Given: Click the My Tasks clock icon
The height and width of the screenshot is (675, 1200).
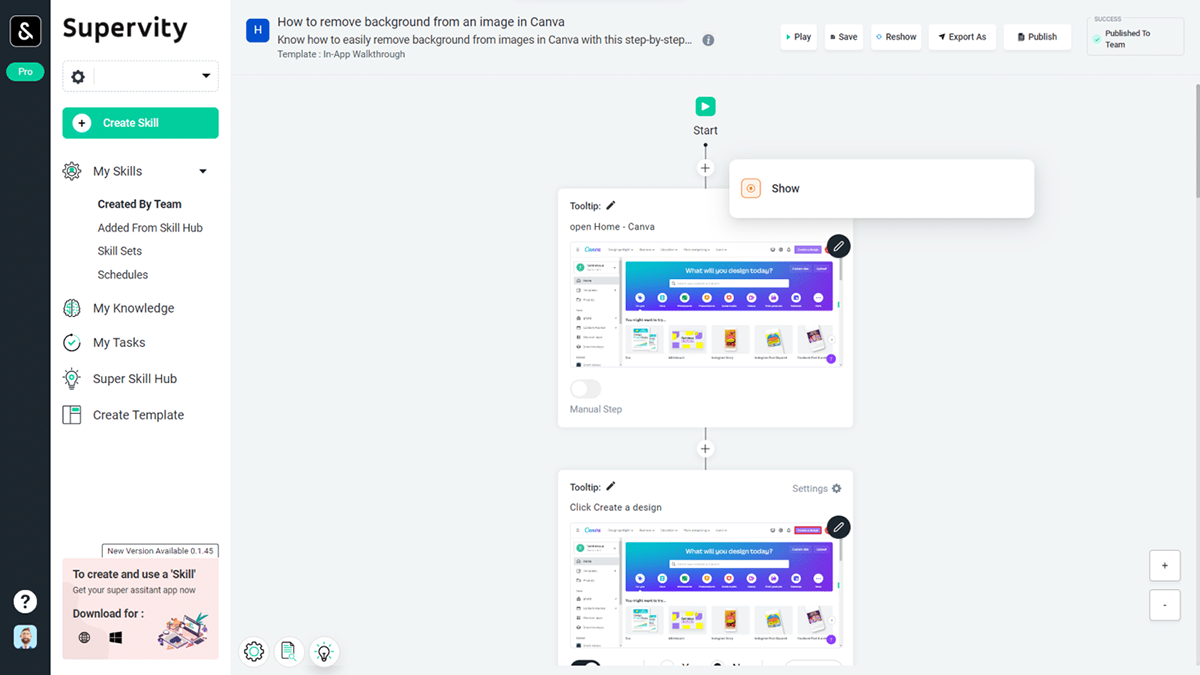Looking at the screenshot, I should [x=72, y=342].
